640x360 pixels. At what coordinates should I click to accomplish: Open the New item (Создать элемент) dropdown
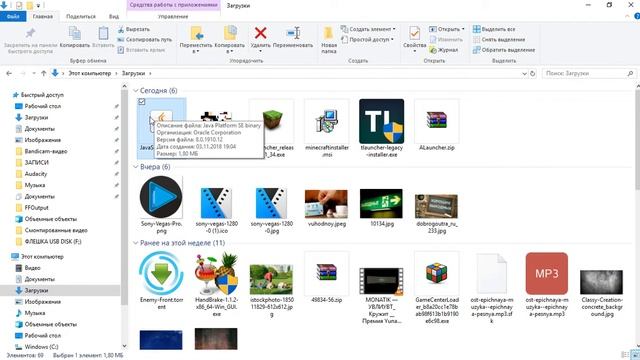click(x=368, y=29)
